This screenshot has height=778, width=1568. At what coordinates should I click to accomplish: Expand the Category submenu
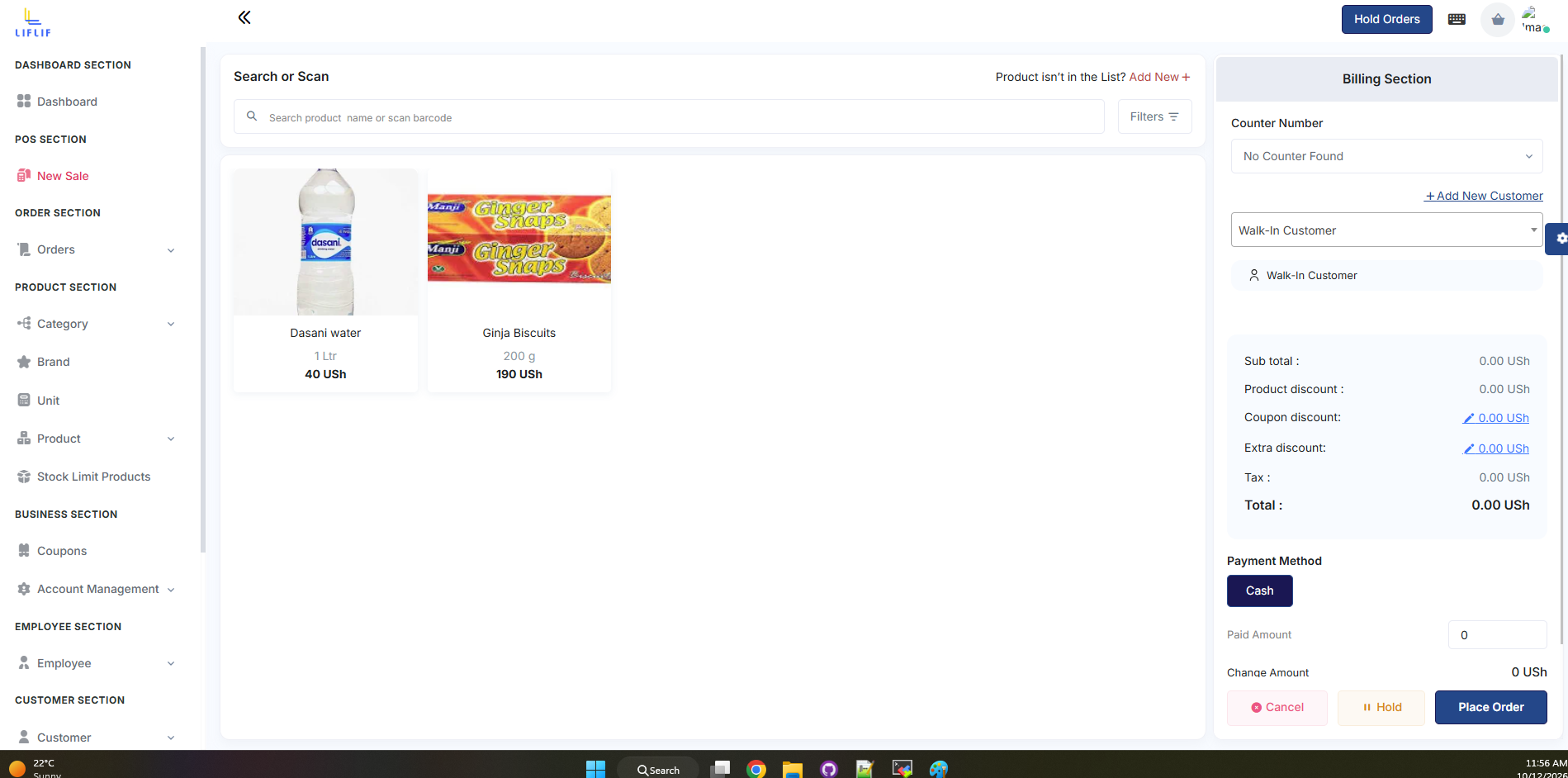click(171, 324)
